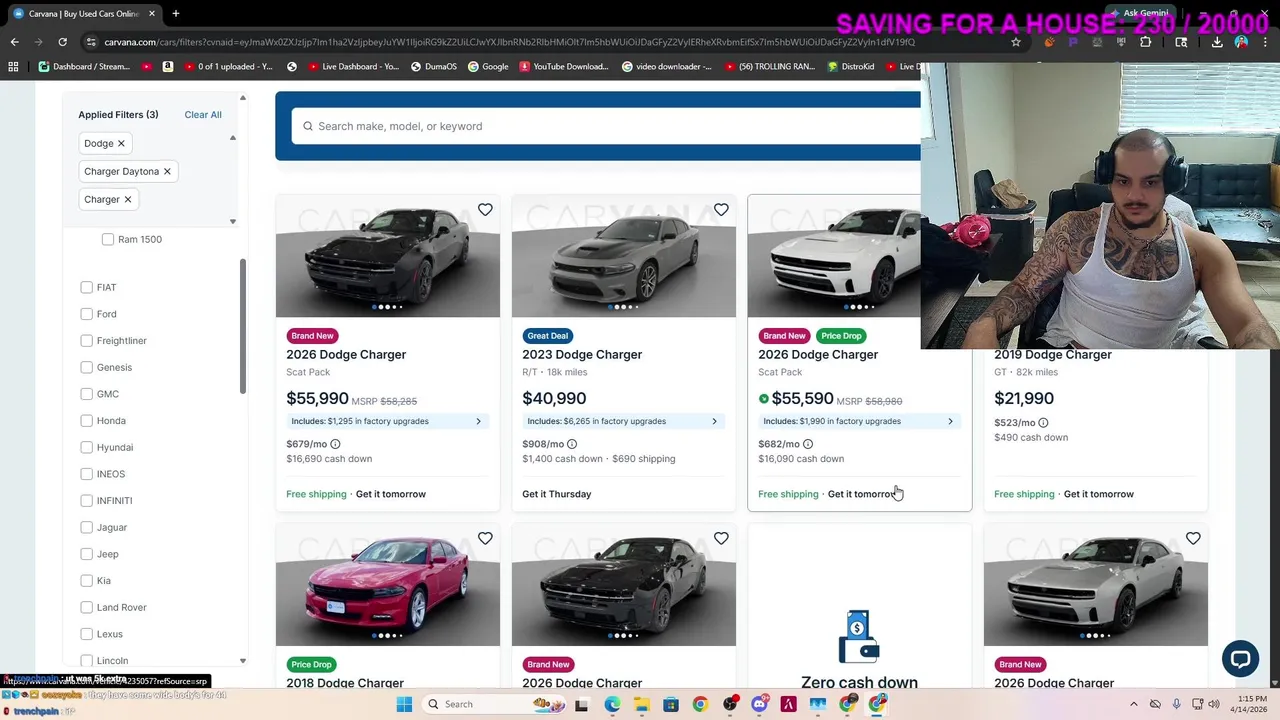Screen dimensions: 1280x720
Task: Open Chrome downloads
Action: 1217,42
